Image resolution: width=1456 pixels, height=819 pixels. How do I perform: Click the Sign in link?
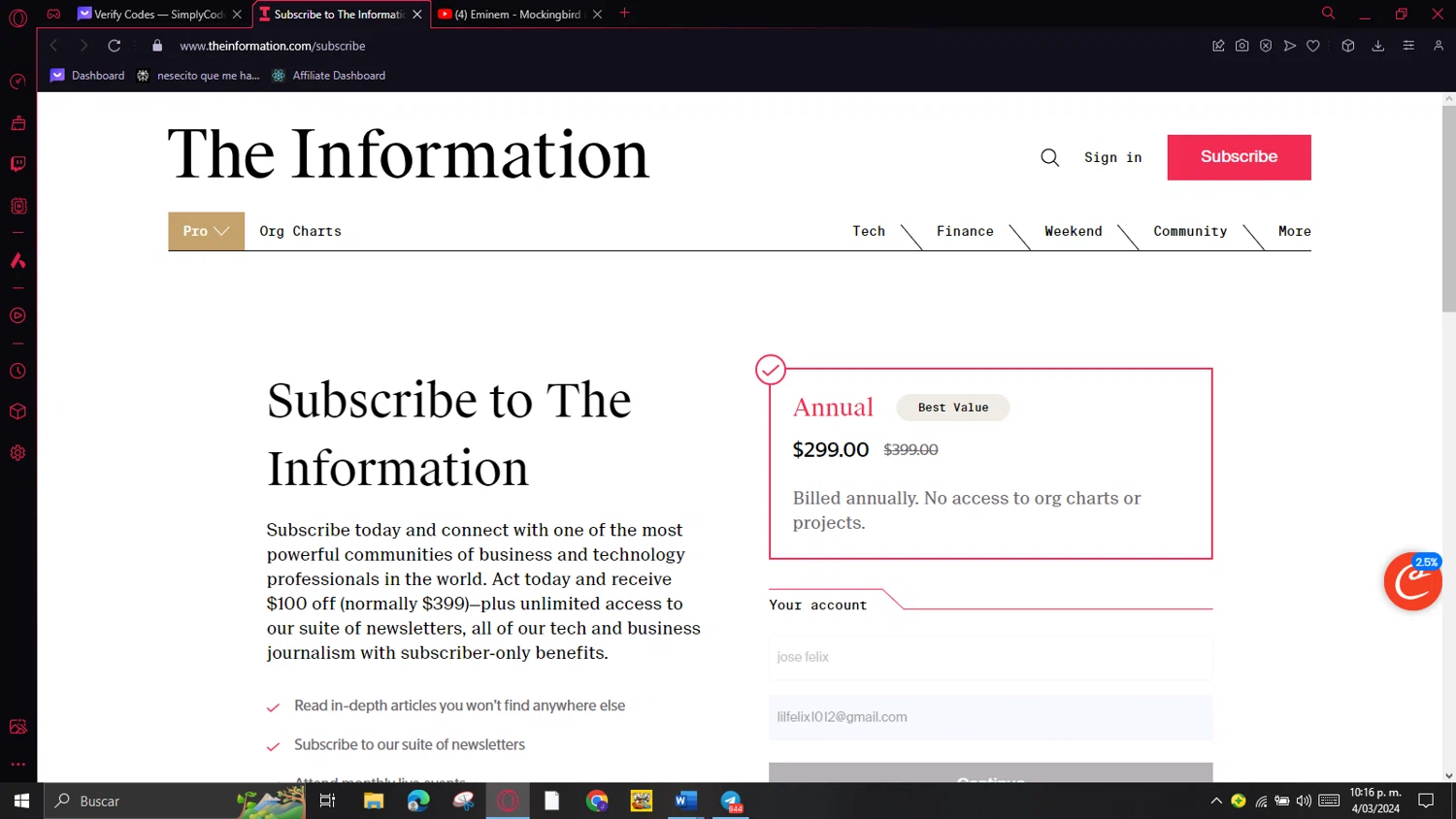click(x=1113, y=157)
